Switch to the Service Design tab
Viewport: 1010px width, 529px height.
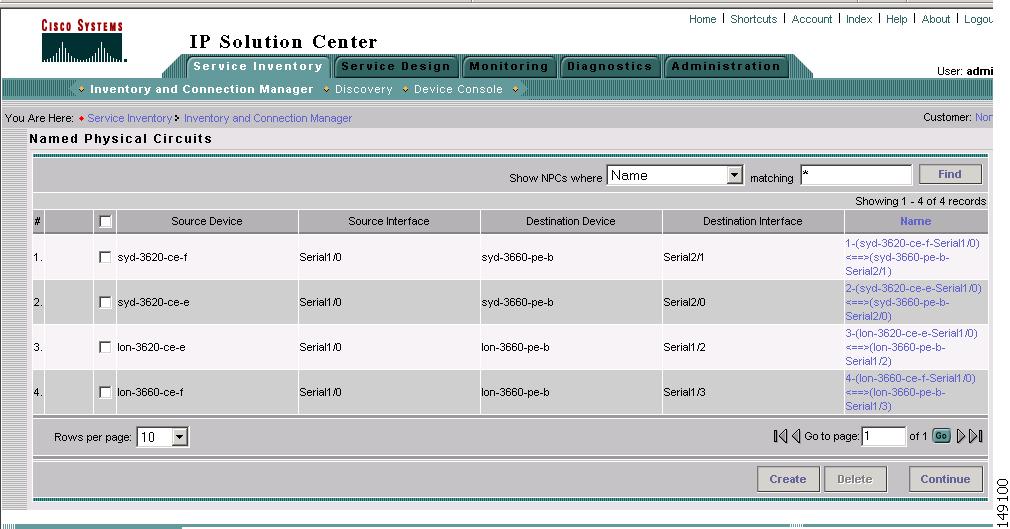click(x=395, y=66)
